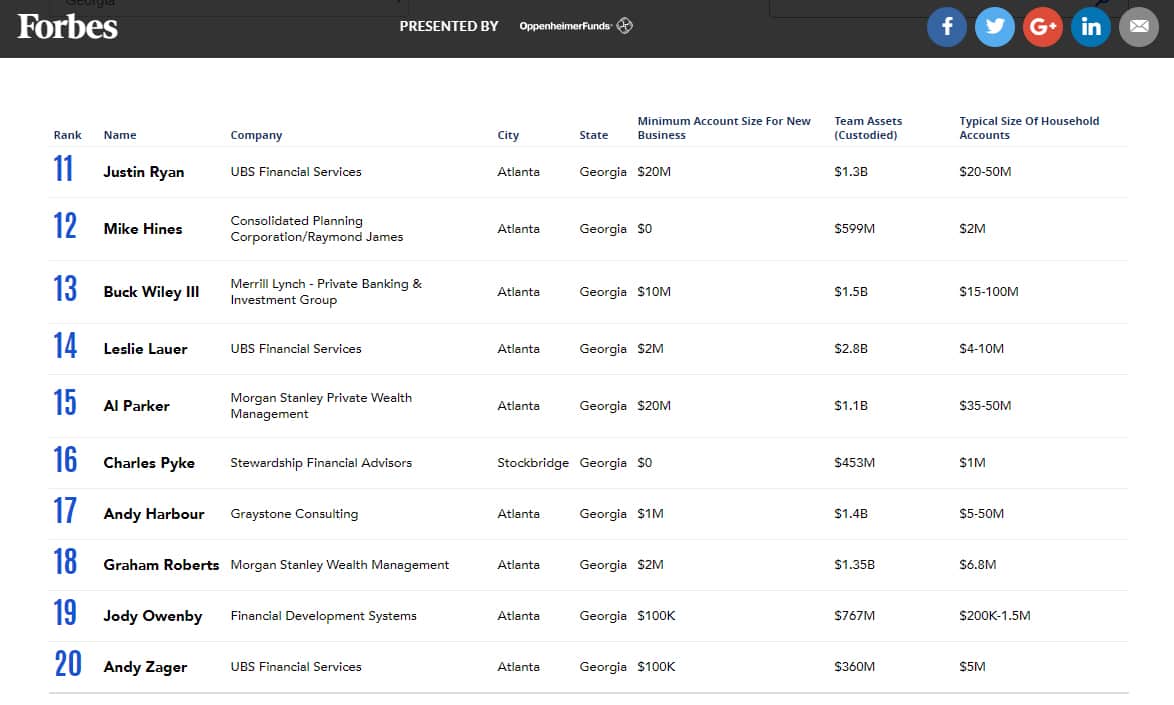Open Mike Hines's profile
Viewport: 1174px width, 705px height.
coord(143,229)
